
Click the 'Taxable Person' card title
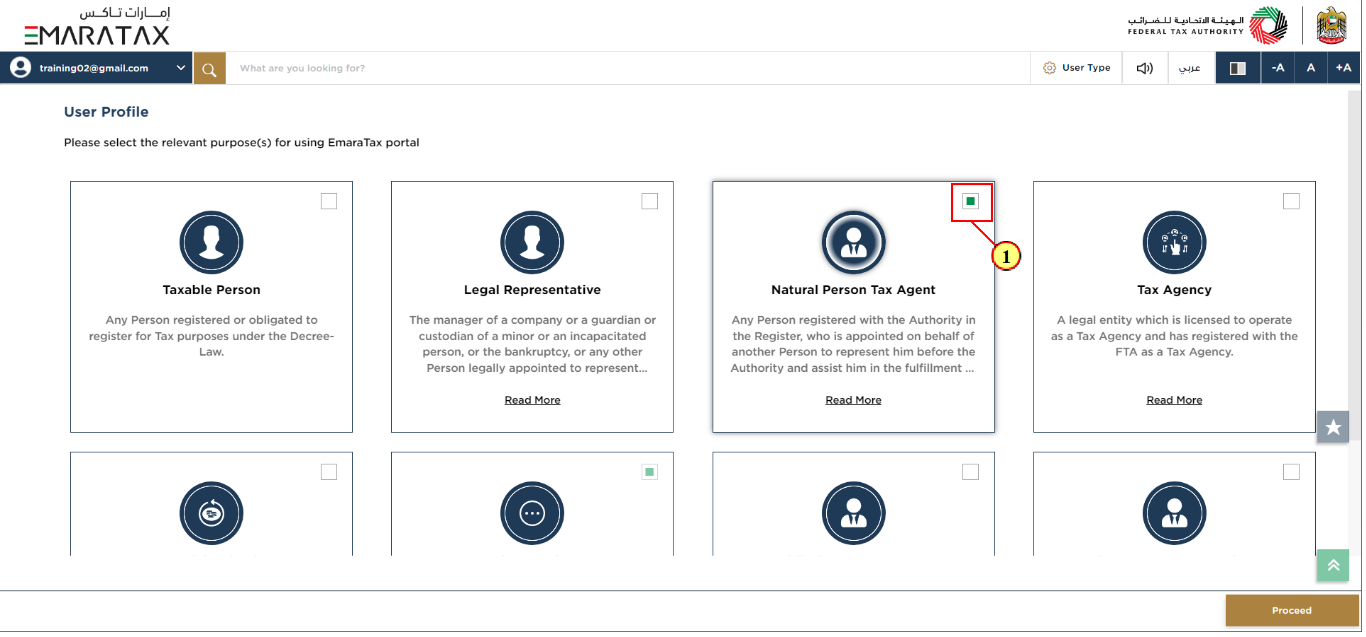tap(211, 290)
